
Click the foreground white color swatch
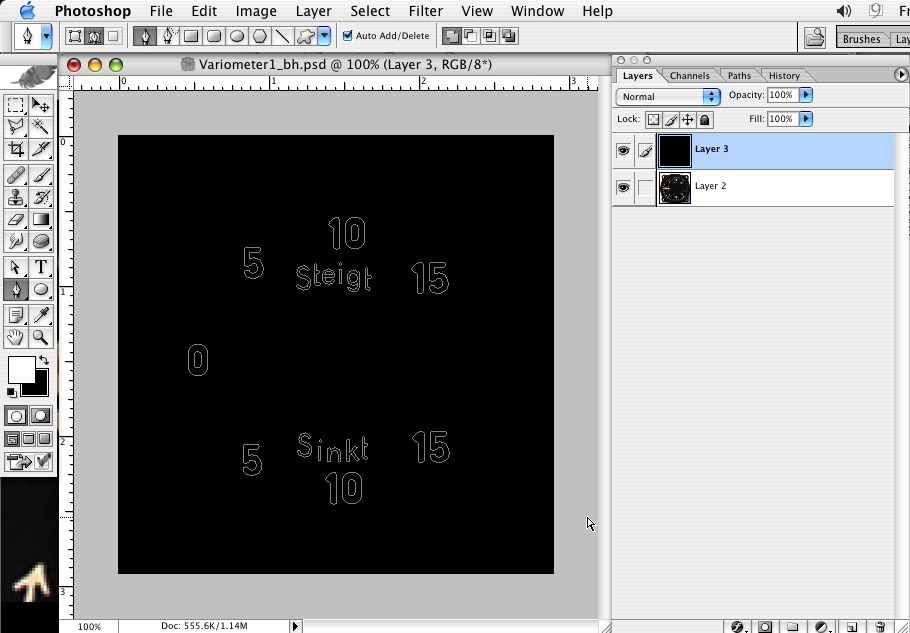click(x=20, y=370)
